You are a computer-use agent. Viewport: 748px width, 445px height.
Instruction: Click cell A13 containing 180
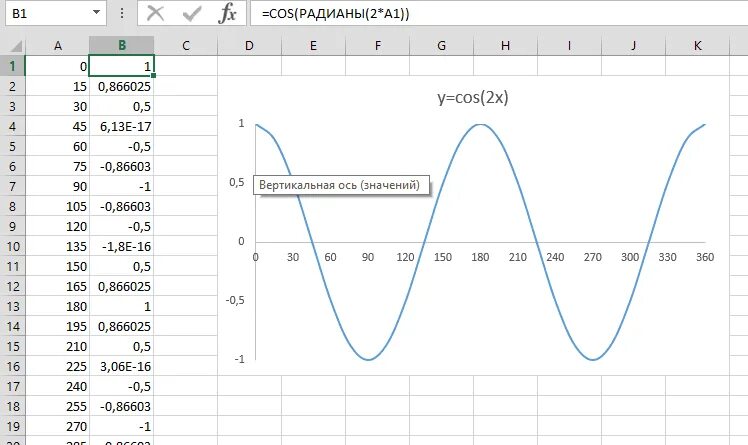tap(57, 306)
